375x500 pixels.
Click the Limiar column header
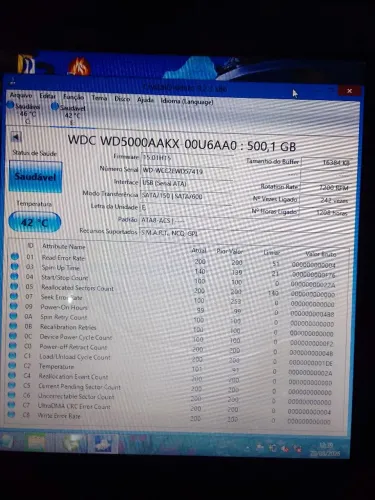[x=272, y=253]
